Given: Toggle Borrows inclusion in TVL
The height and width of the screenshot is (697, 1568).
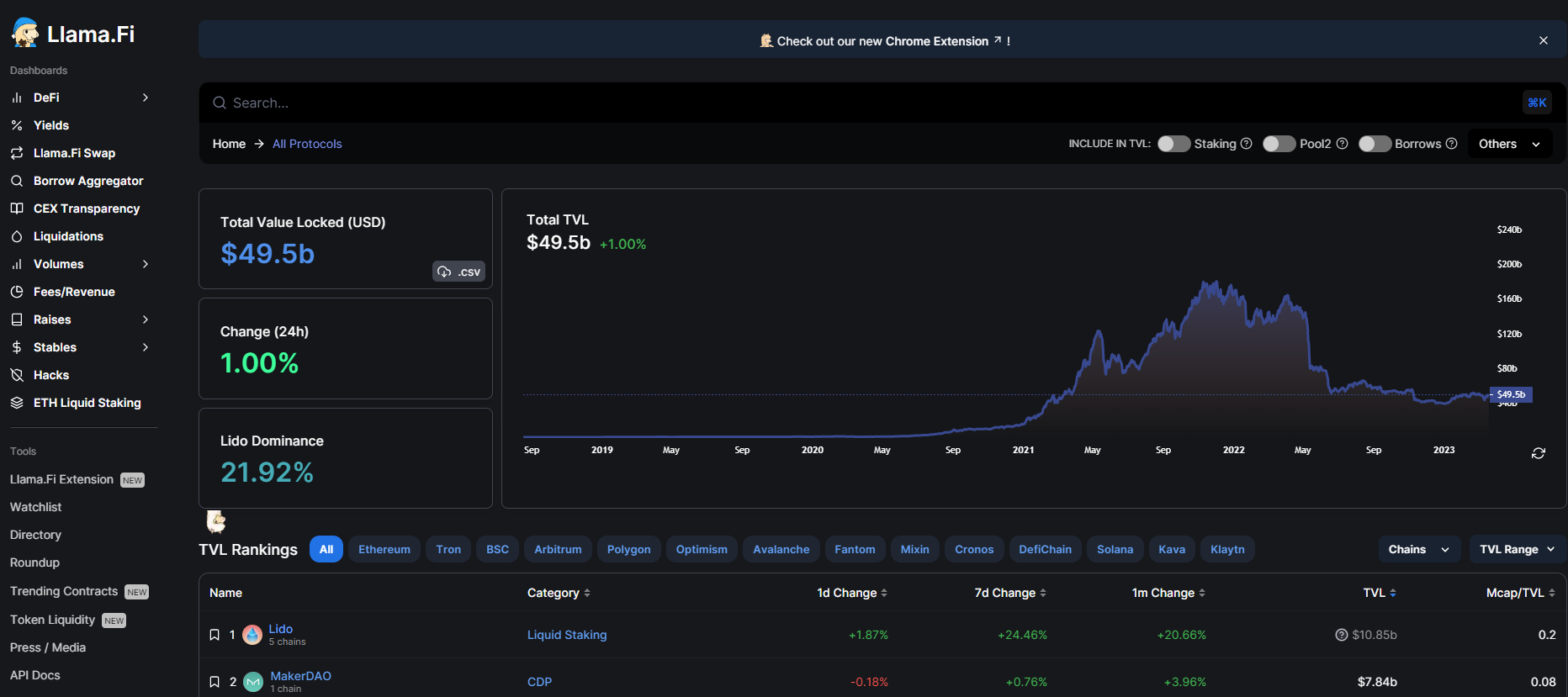Looking at the screenshot, I should [1375, 144].
